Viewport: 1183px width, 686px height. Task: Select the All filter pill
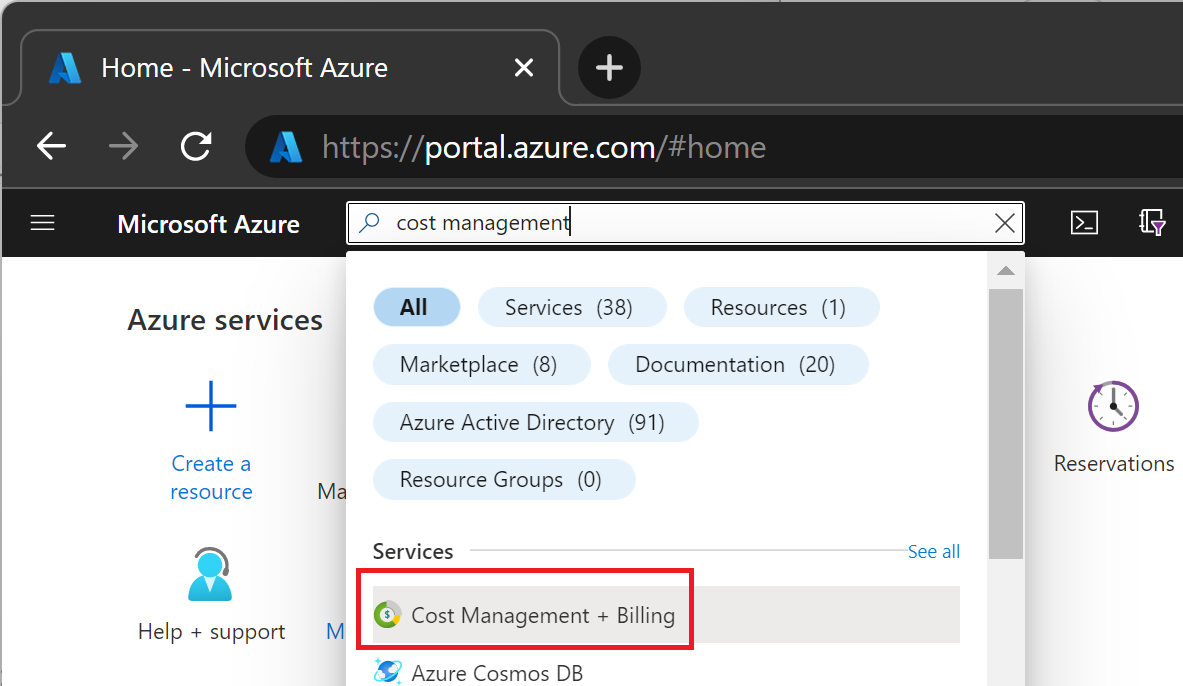coord(415,307)
